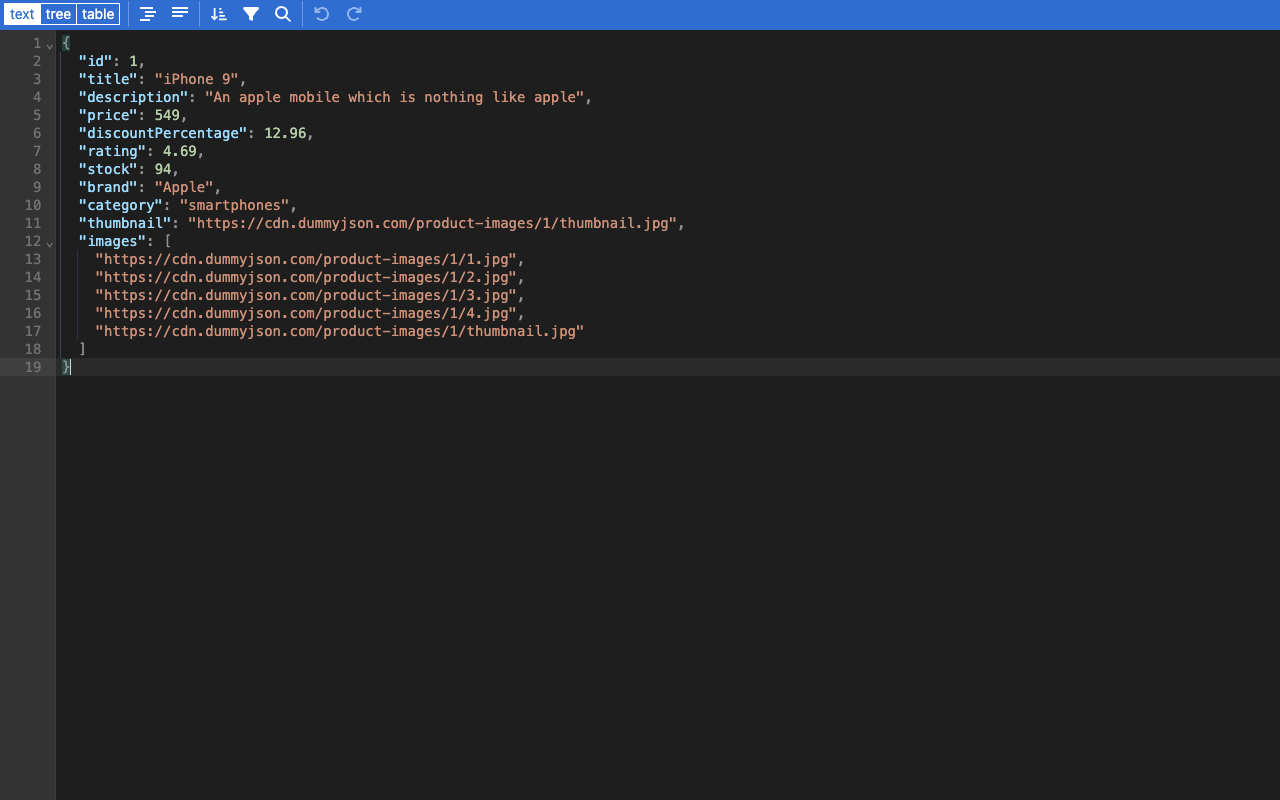Viewport: 1280px width, 800px height.
Task: Redo the last edit
Action: pos(354,14)
